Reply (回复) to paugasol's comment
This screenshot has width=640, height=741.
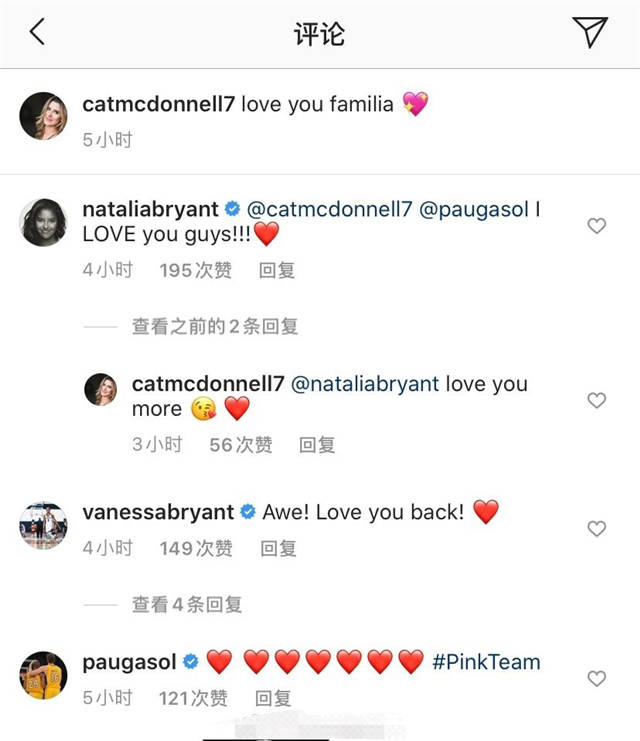coord(273,698)
